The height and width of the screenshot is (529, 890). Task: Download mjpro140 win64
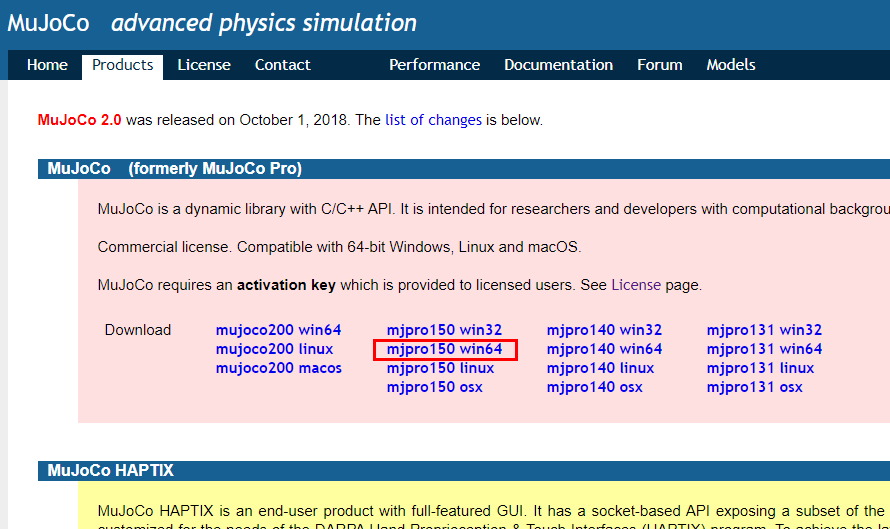point(604,349)
